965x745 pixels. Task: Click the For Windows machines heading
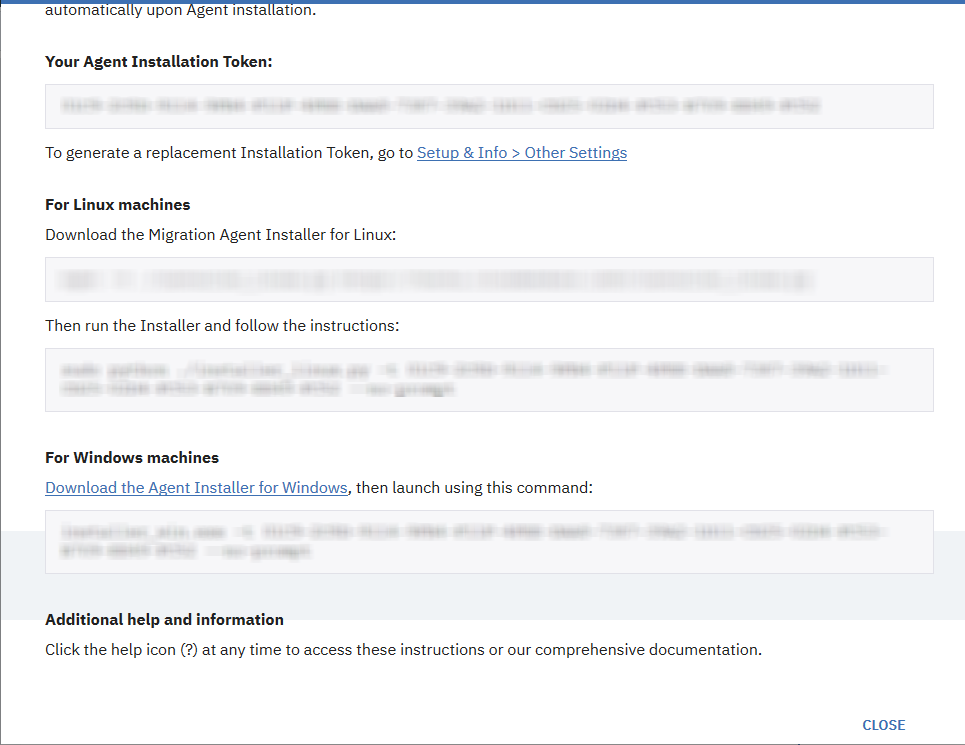point(131,457)
